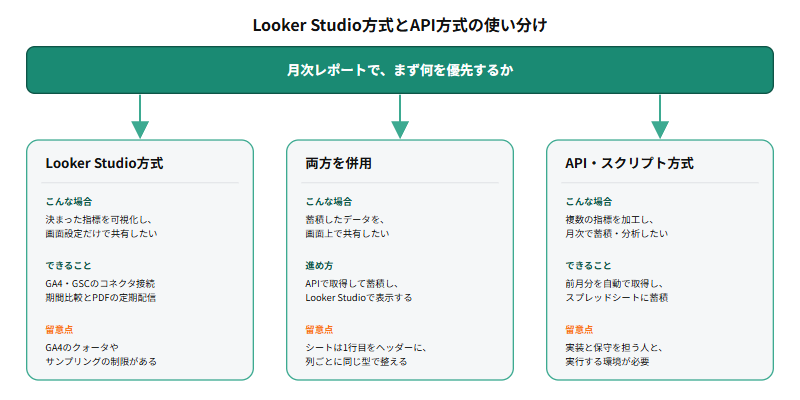
Task: Select the line 'サンプリングの制限がある'
Action: [101, 362]
